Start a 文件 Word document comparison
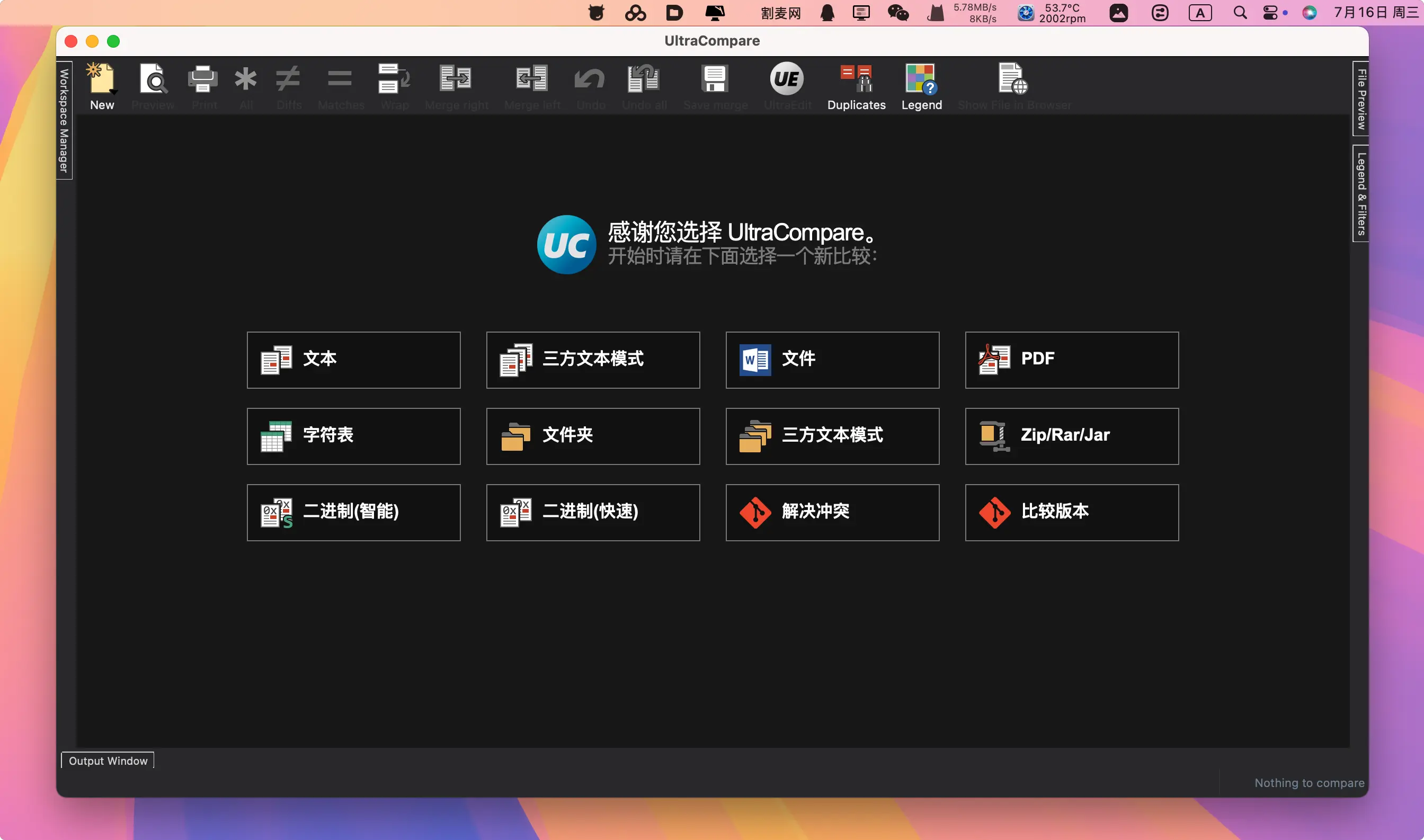 click(x=832, y=360)
